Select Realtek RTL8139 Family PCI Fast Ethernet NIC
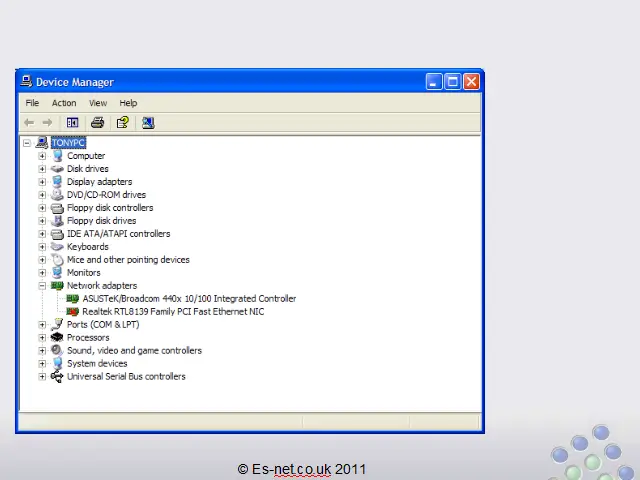The image size is (640, 480). click(173, 311)
